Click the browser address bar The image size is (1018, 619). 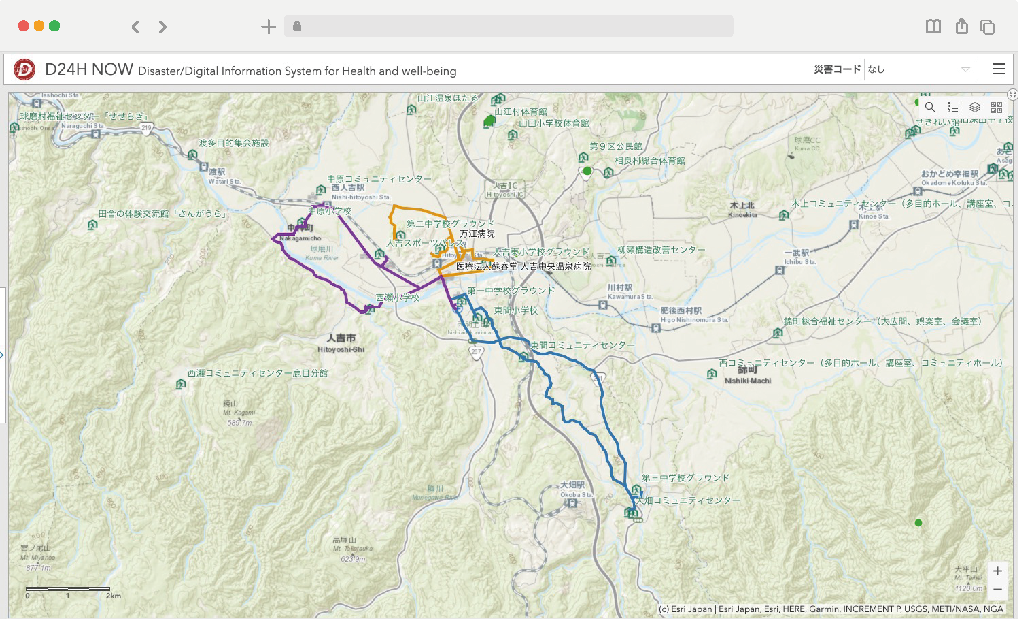point(508,27)
